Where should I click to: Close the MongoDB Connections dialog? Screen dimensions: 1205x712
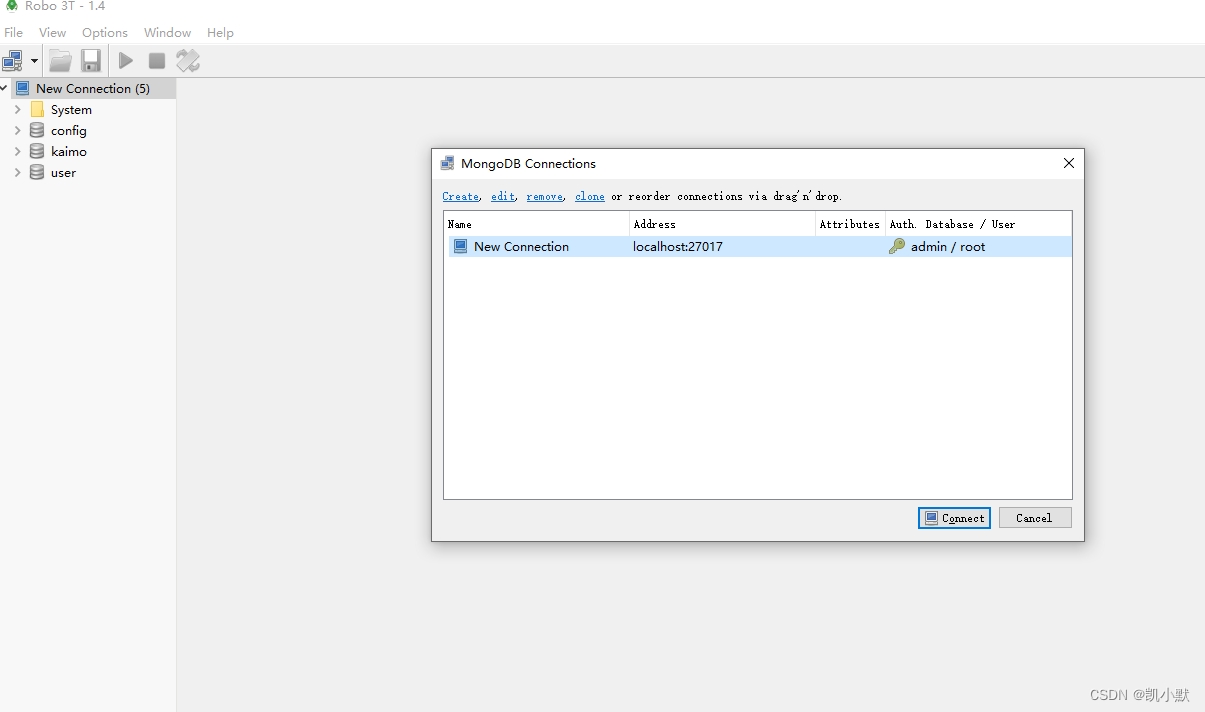coord(1069,163)
